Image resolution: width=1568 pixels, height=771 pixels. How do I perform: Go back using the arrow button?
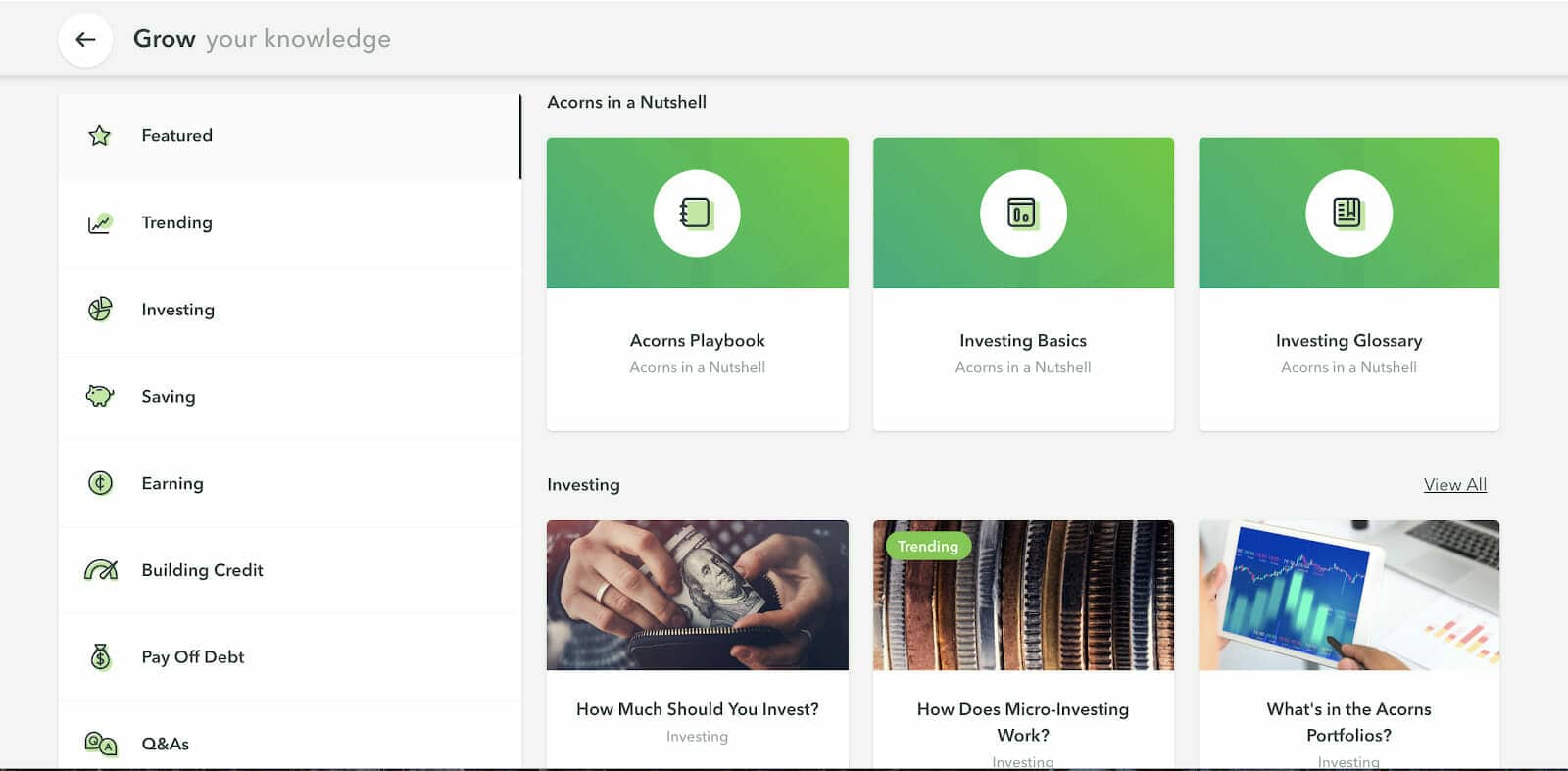click(x=85, y=39)
